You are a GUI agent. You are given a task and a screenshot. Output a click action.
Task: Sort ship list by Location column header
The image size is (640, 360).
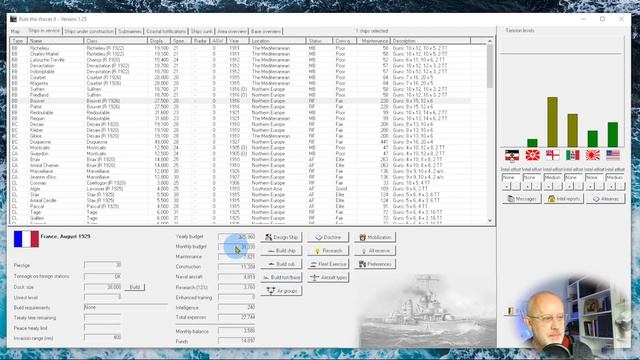point(278,41)
